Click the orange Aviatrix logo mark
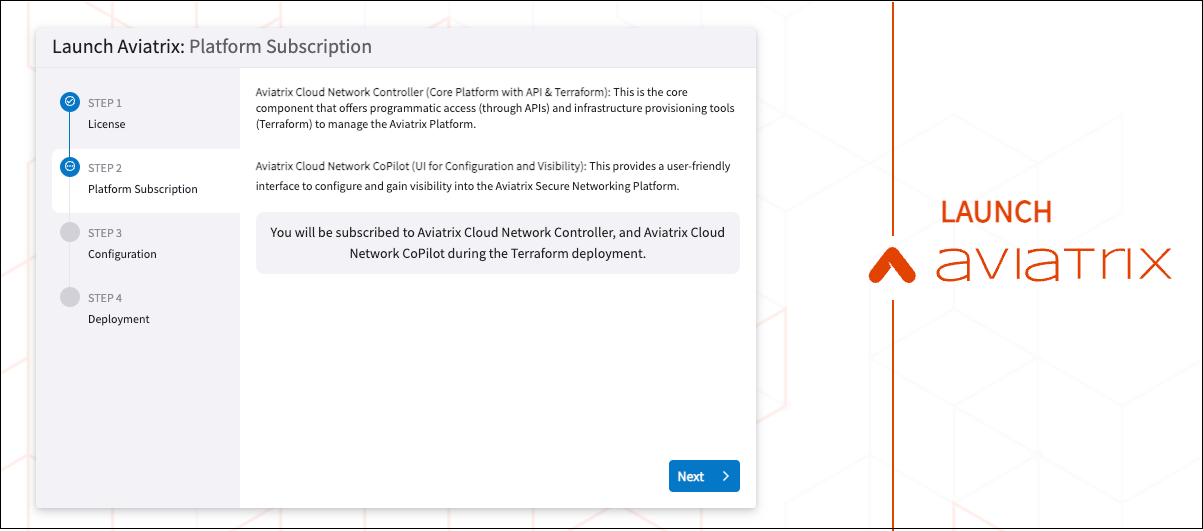 click(x=893, y=264)
